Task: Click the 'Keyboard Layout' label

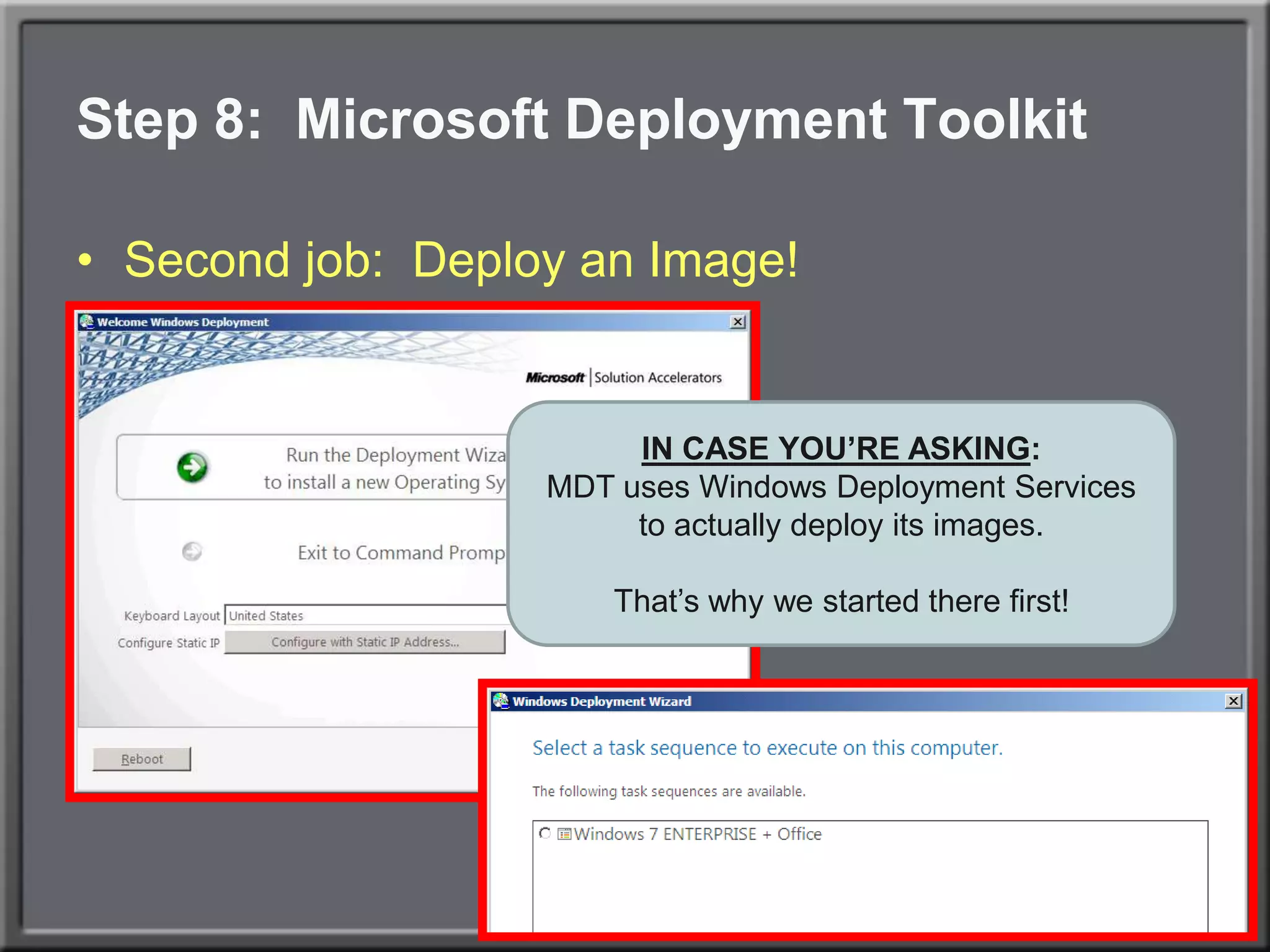Action: tap(172, 616)
